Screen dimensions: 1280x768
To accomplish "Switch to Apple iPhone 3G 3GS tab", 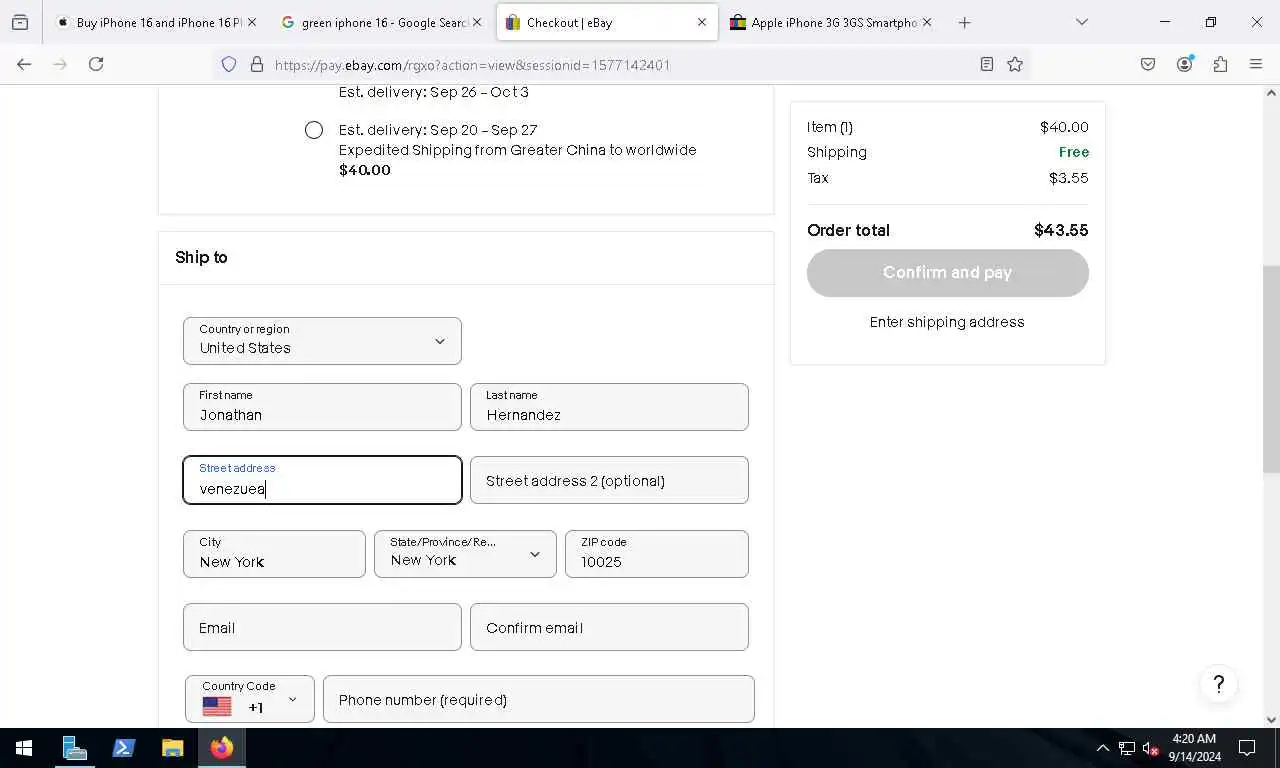I will (x=830, y=22).
